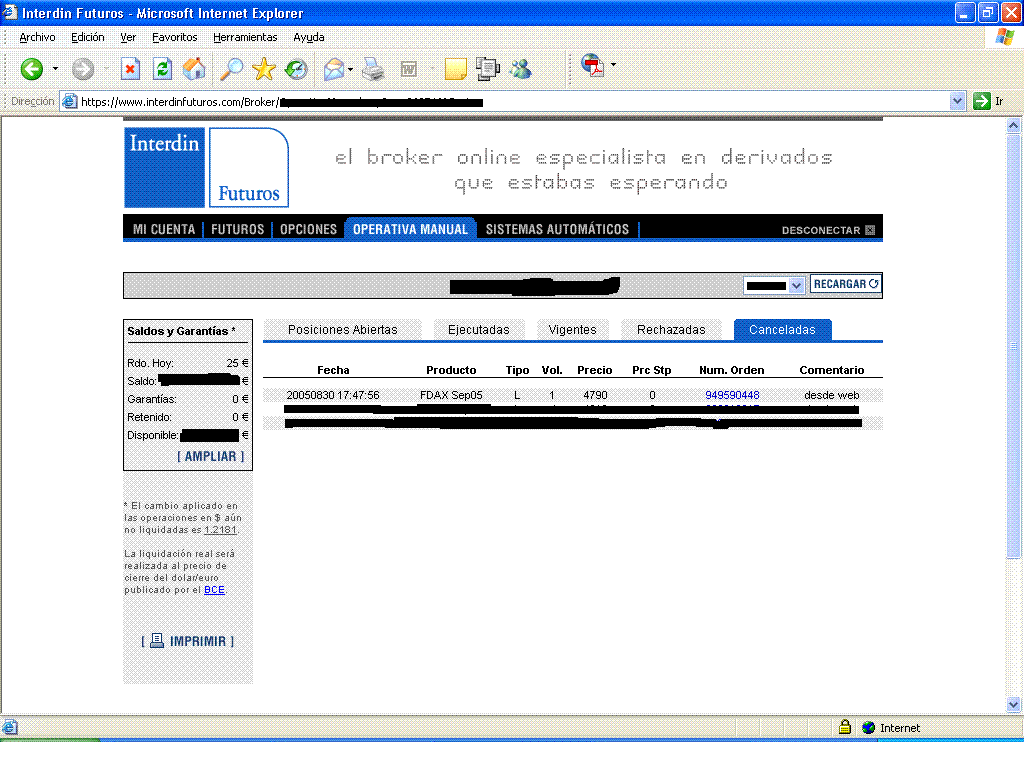Open the account selector dropdown beside Recargar
Viewport: 1024px width, 768px height.
(x=774, y=285)
